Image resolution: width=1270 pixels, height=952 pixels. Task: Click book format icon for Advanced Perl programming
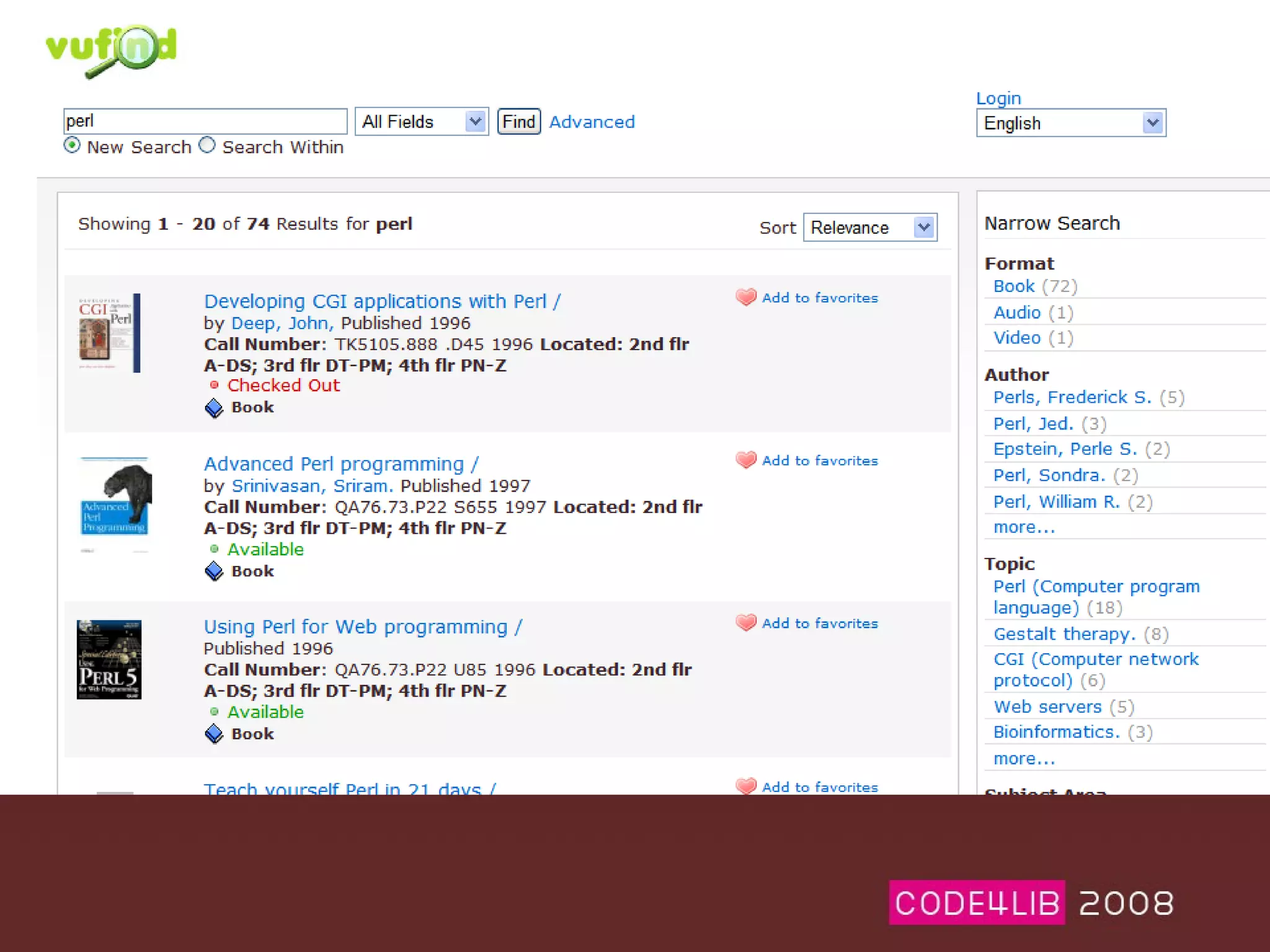[214, 571]
